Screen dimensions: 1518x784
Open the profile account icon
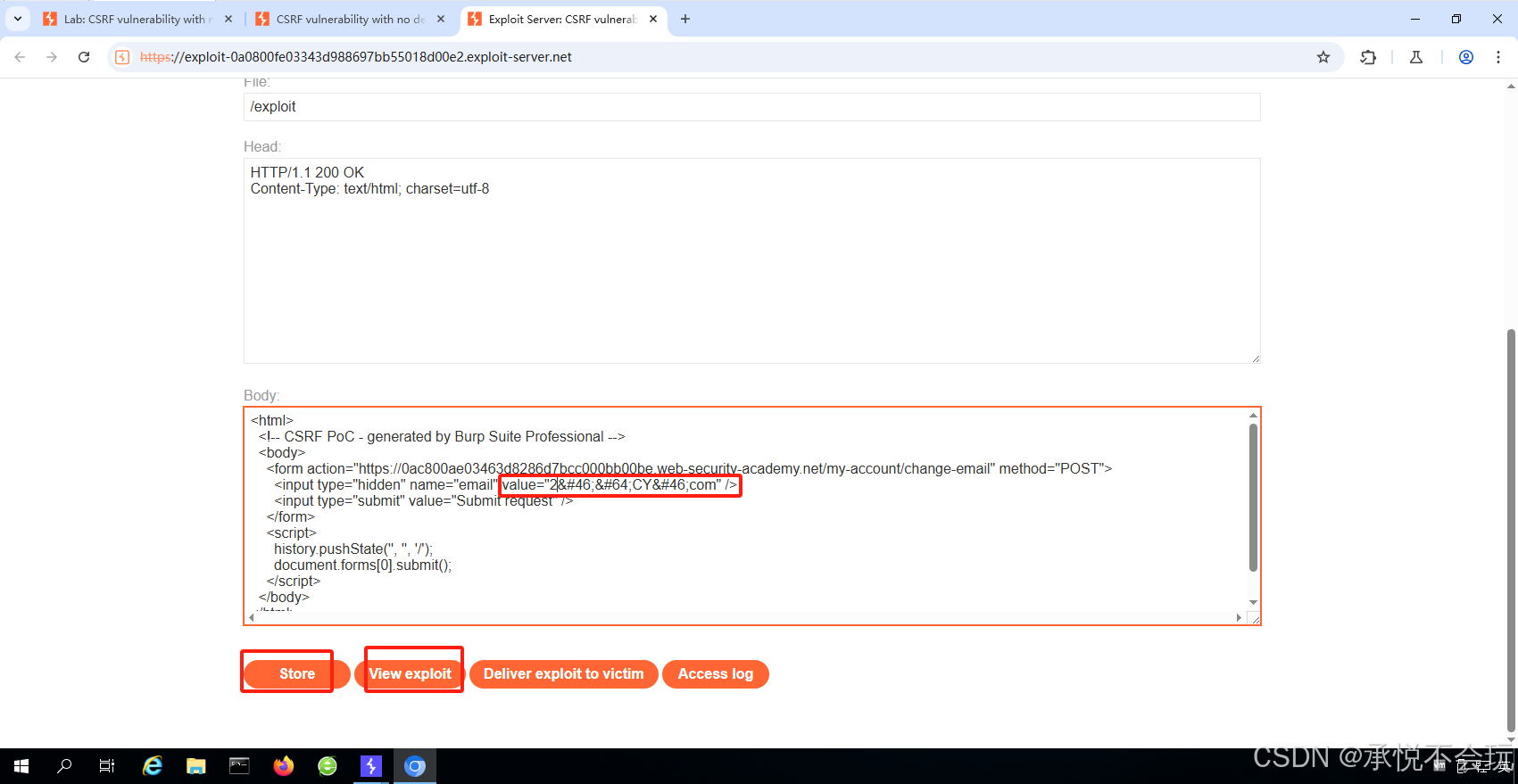click(x=1466, y=57)
